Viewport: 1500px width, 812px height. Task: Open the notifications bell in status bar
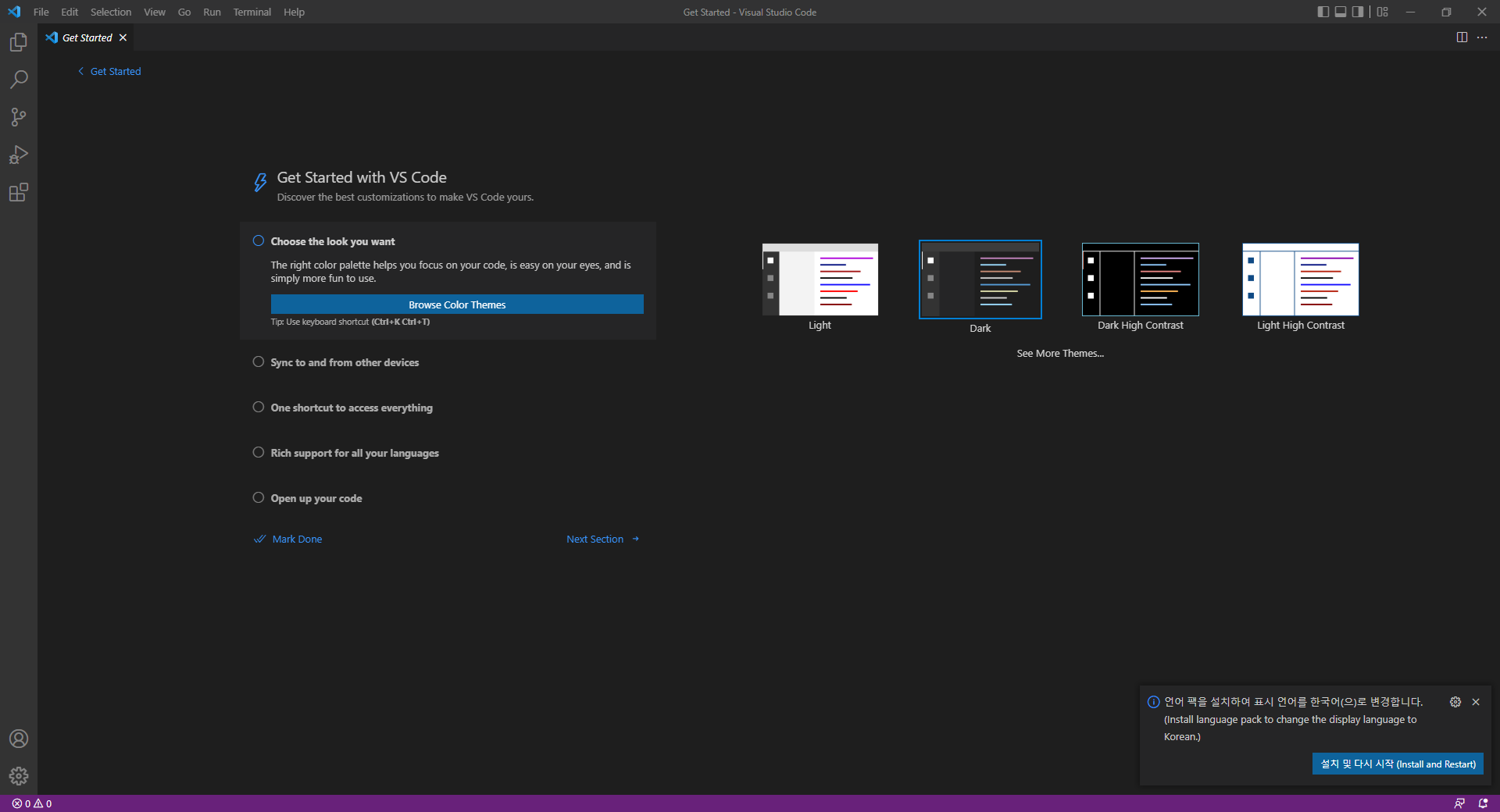(x=1483, y=803)
